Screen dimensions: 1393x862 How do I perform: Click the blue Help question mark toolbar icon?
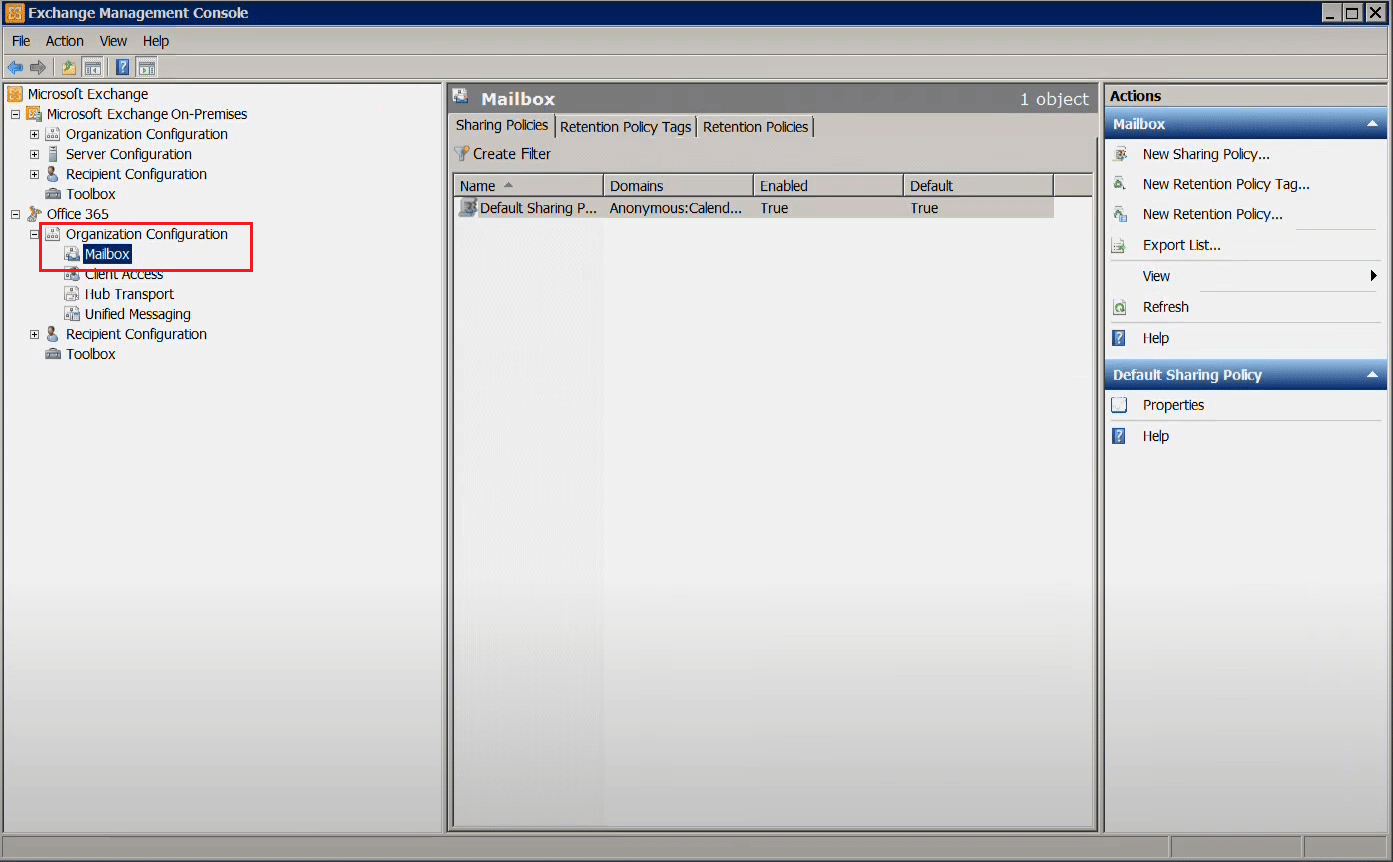pos(122,67)
